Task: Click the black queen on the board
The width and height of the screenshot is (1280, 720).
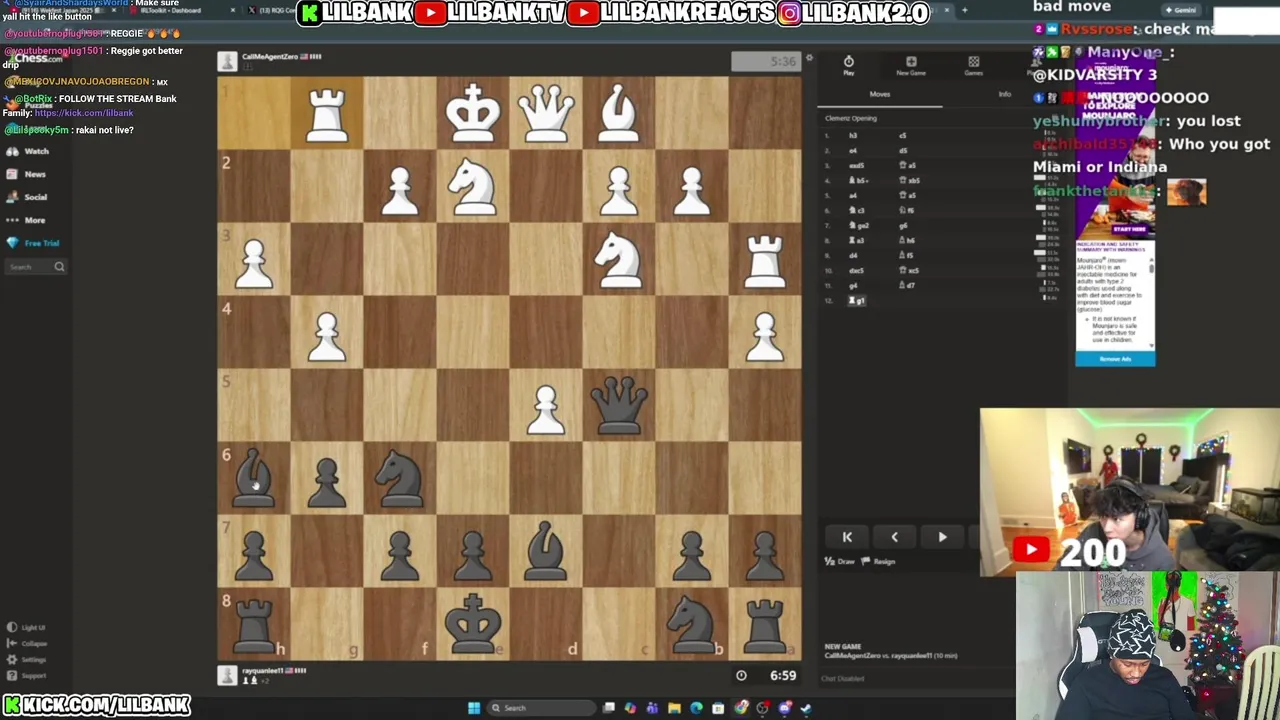Action: pyautogui.click(x=619, y=405)
